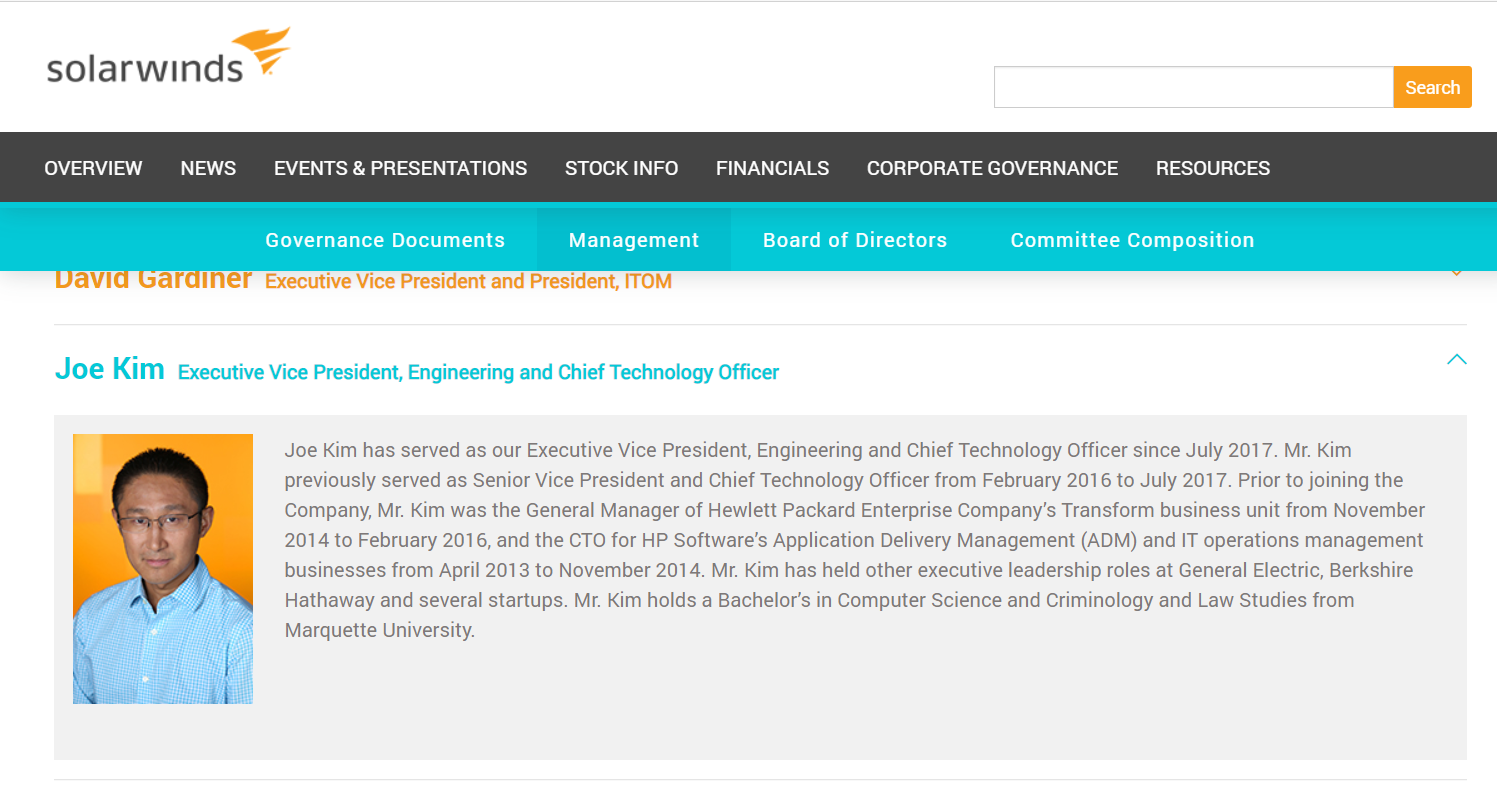Screen dimensions: 1497x785
Task: Expand the David Gardiner section chevron
Action: 1457,273
